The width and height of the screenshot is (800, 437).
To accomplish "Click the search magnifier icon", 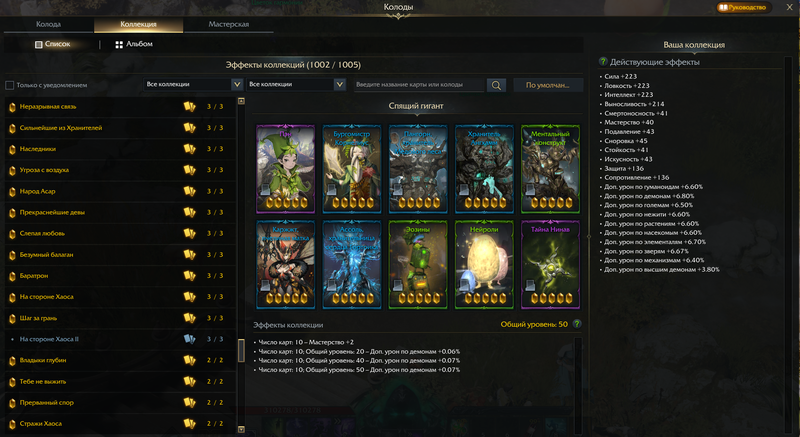I will pyautogui.click(x=496, y=85).
